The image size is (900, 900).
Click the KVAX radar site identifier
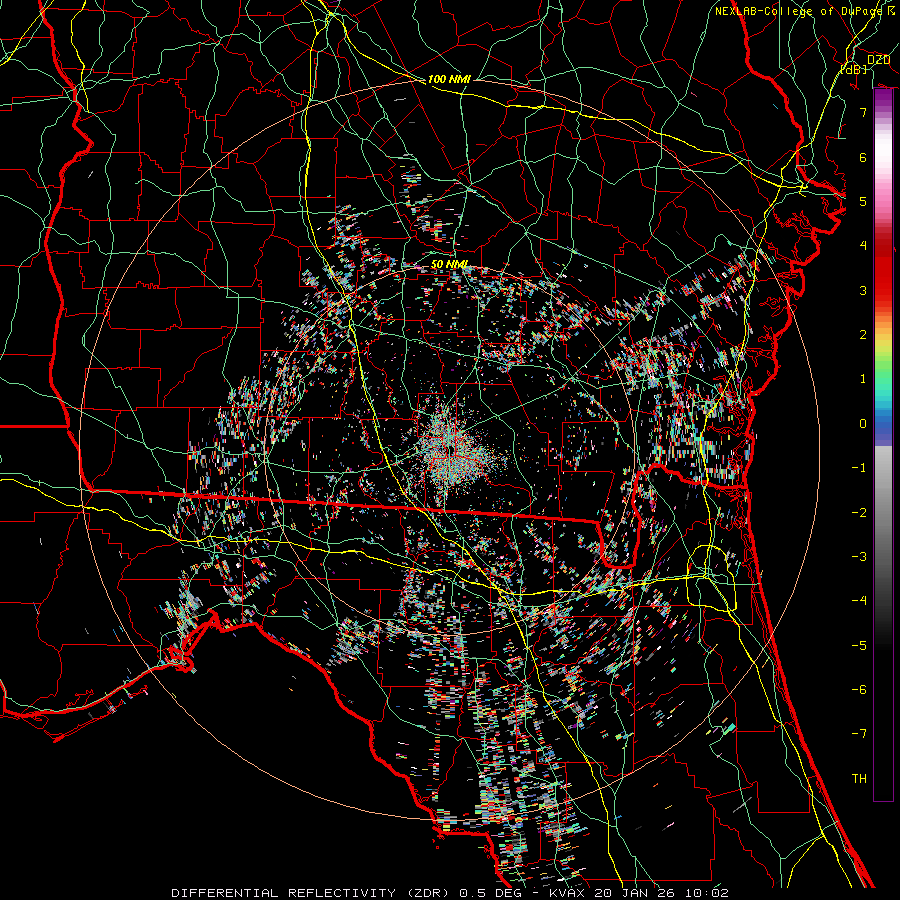(x=568, y=893)
